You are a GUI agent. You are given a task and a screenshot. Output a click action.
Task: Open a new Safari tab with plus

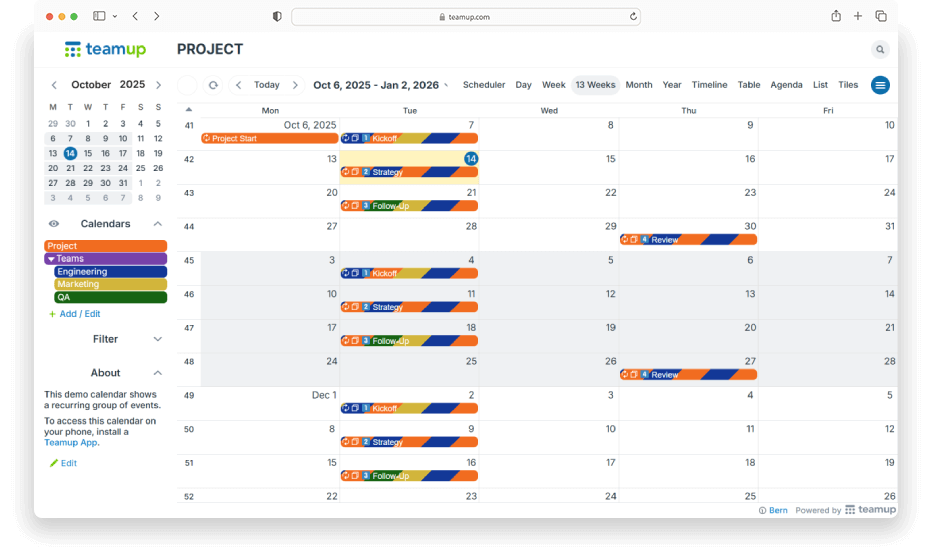point(858,16)
